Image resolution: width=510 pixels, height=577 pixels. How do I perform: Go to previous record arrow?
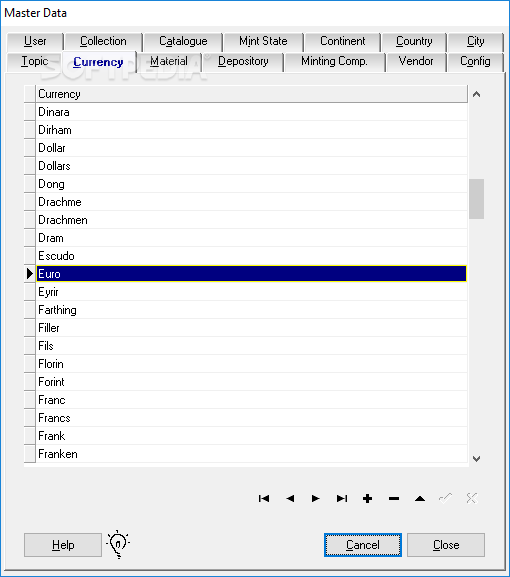[290, 499]
